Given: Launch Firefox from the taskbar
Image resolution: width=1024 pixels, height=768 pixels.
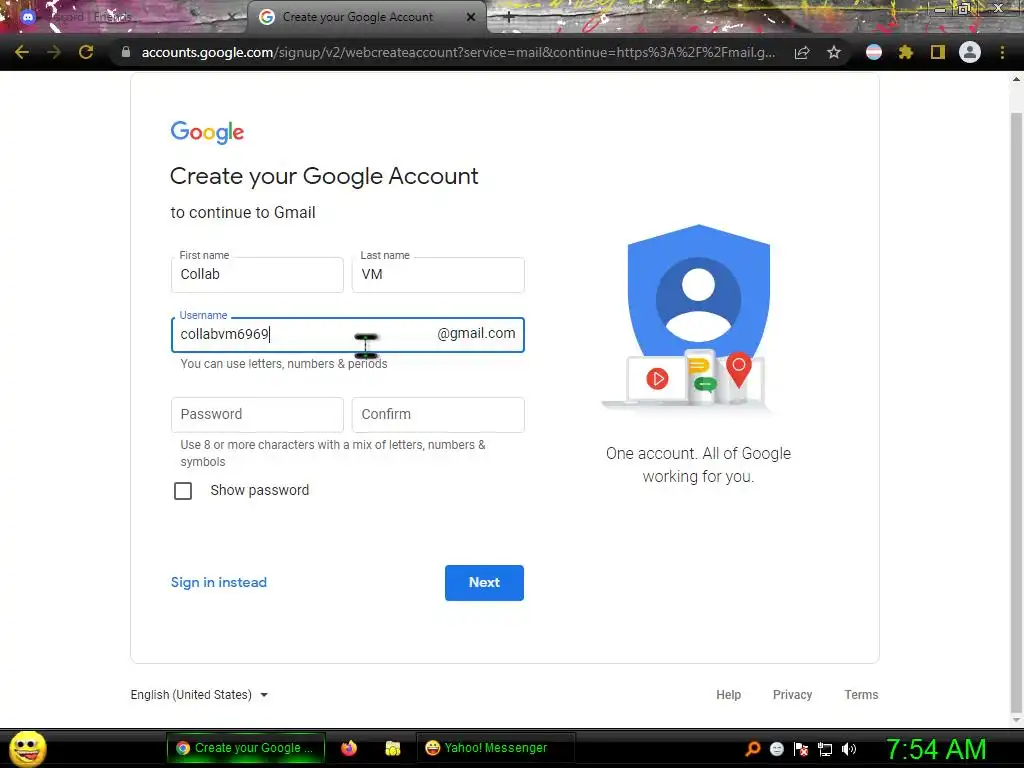Looking at the screenshot, I should coord(349,748).
